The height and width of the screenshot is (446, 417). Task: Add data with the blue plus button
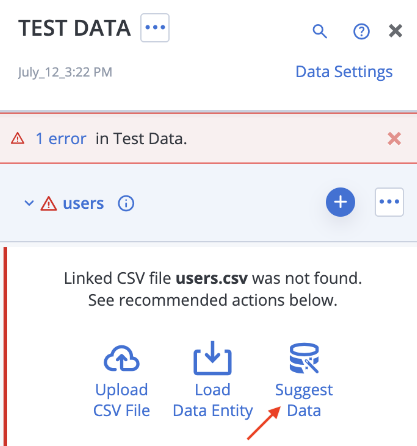(x=340, y=202)
